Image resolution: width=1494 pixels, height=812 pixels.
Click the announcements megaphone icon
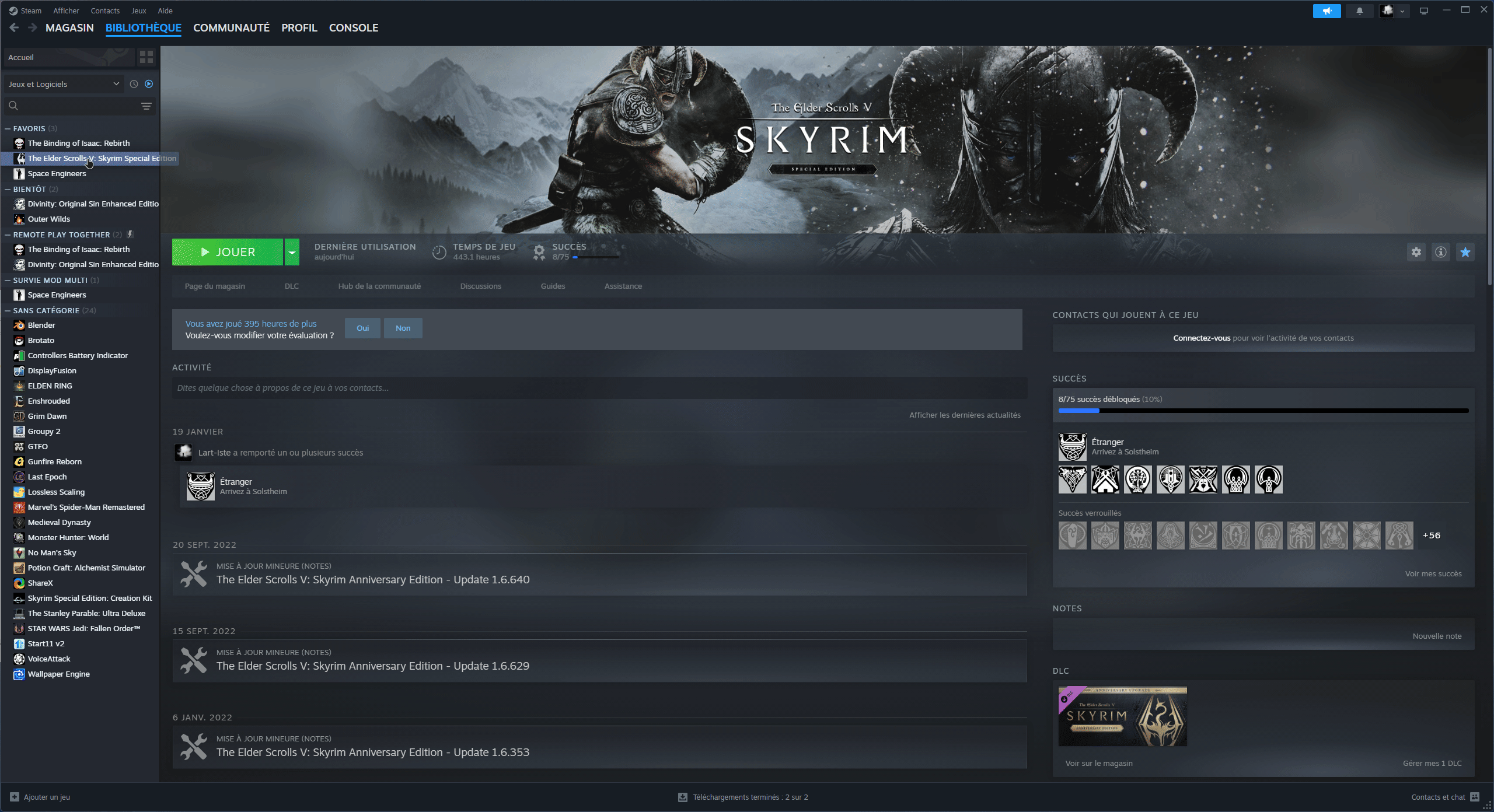1327,10
